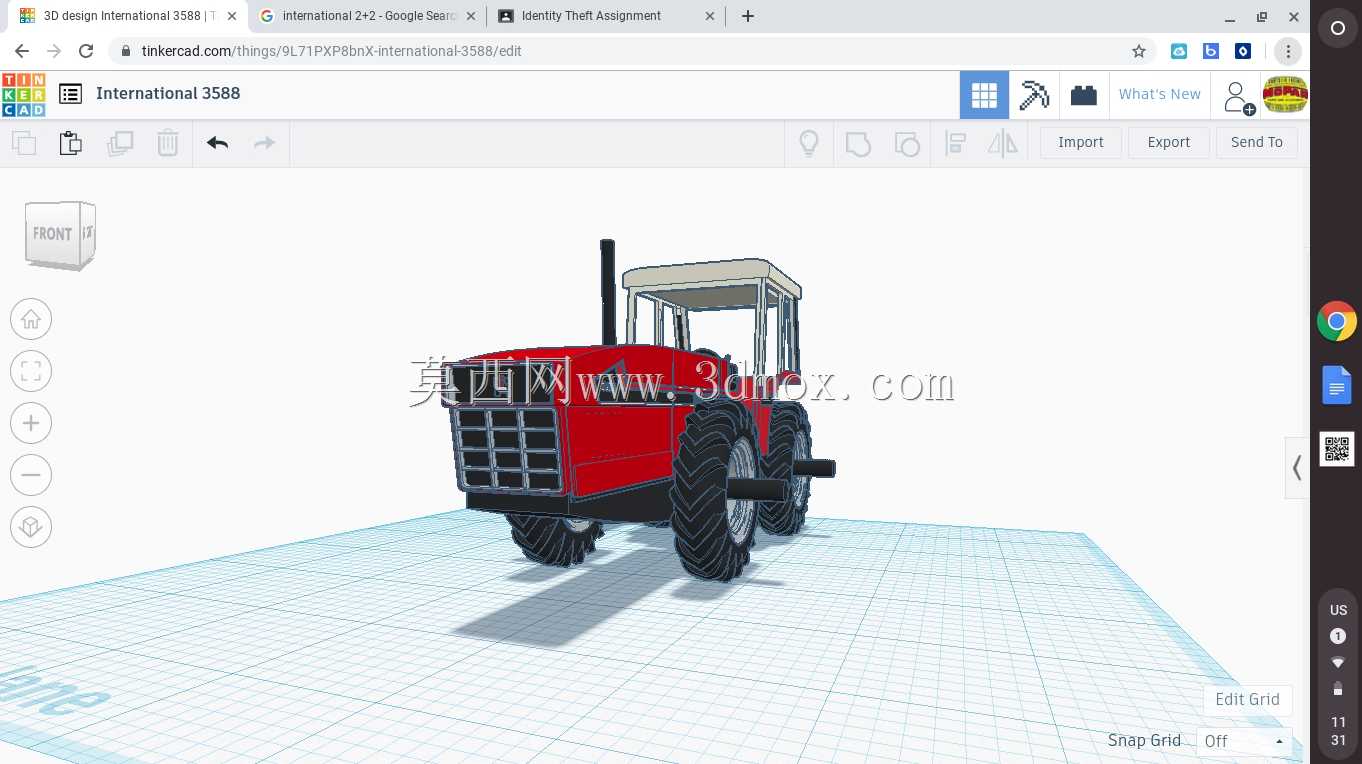Click the browser reload button
This screenshot has height=764, width=1362.
tap(86, 51)
